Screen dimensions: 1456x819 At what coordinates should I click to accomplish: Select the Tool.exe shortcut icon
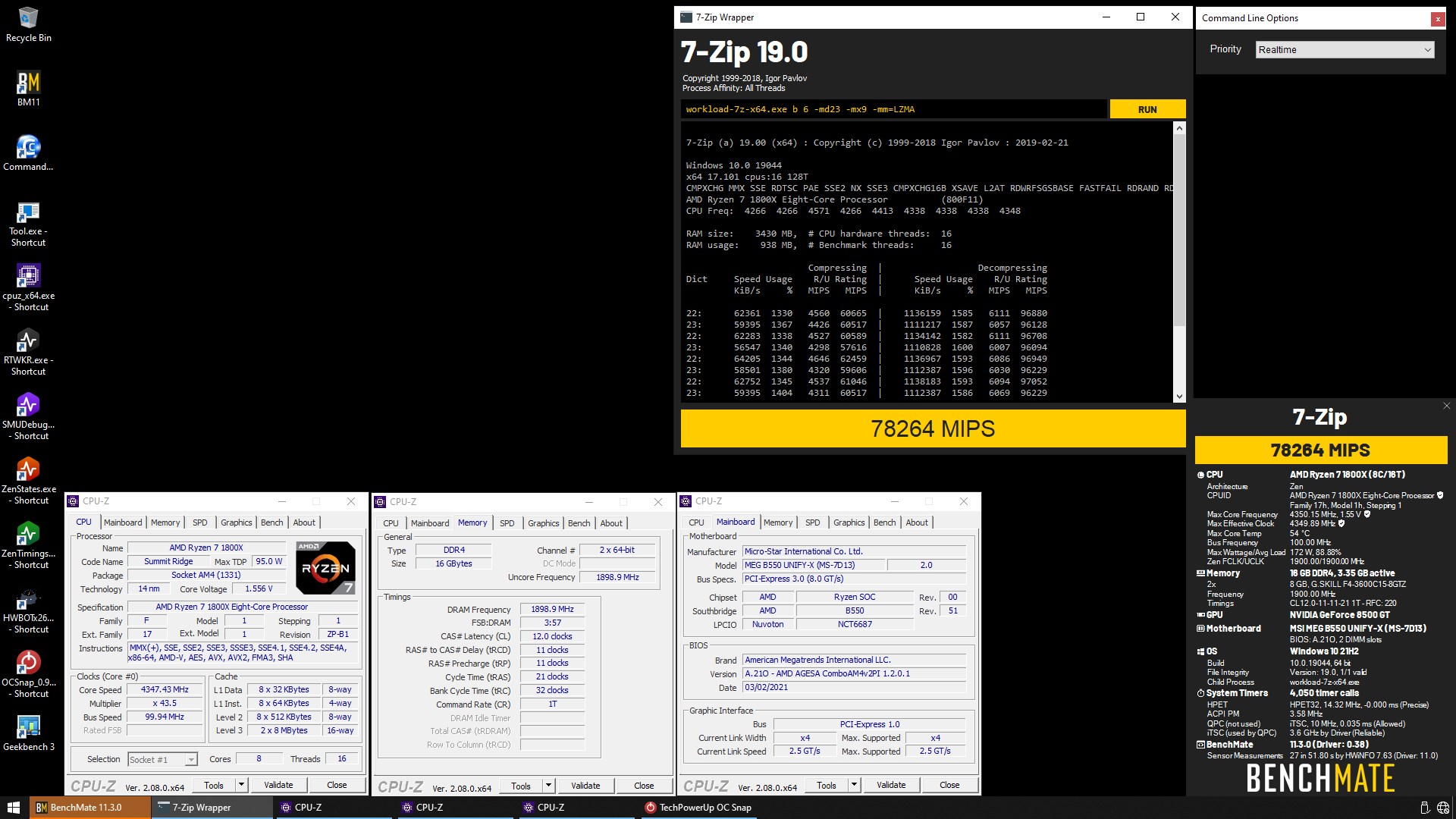pyautogui.click(x=28, y=224)
